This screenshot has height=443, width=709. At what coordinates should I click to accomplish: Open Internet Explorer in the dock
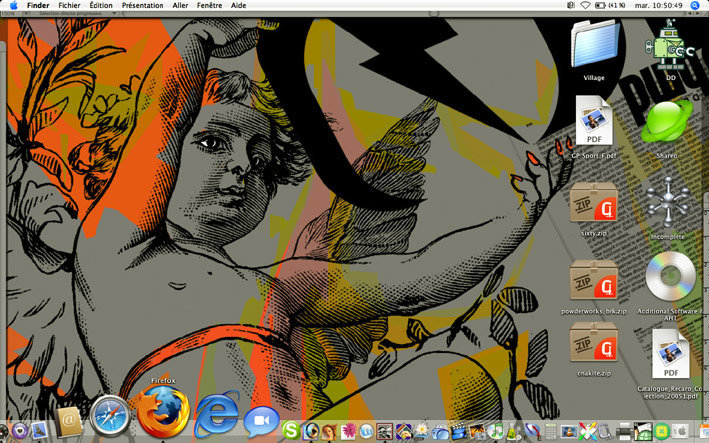(x=217, y=414)
